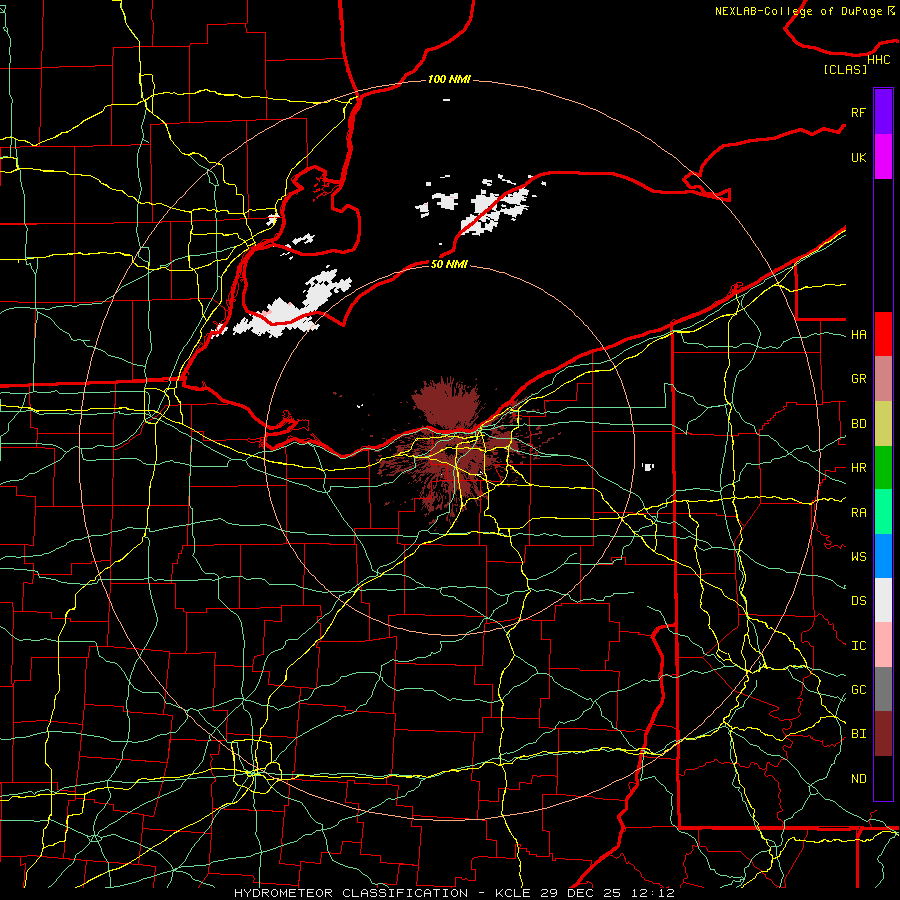Click the red HA color swatch

[883, 334]
